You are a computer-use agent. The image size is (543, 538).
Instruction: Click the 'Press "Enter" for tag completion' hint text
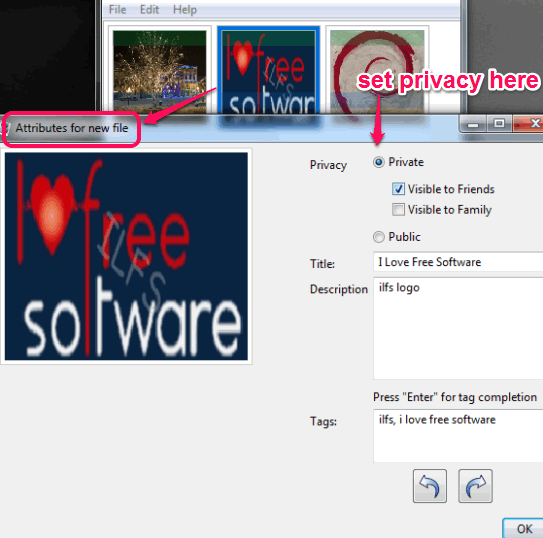click(x=455, y=397)
